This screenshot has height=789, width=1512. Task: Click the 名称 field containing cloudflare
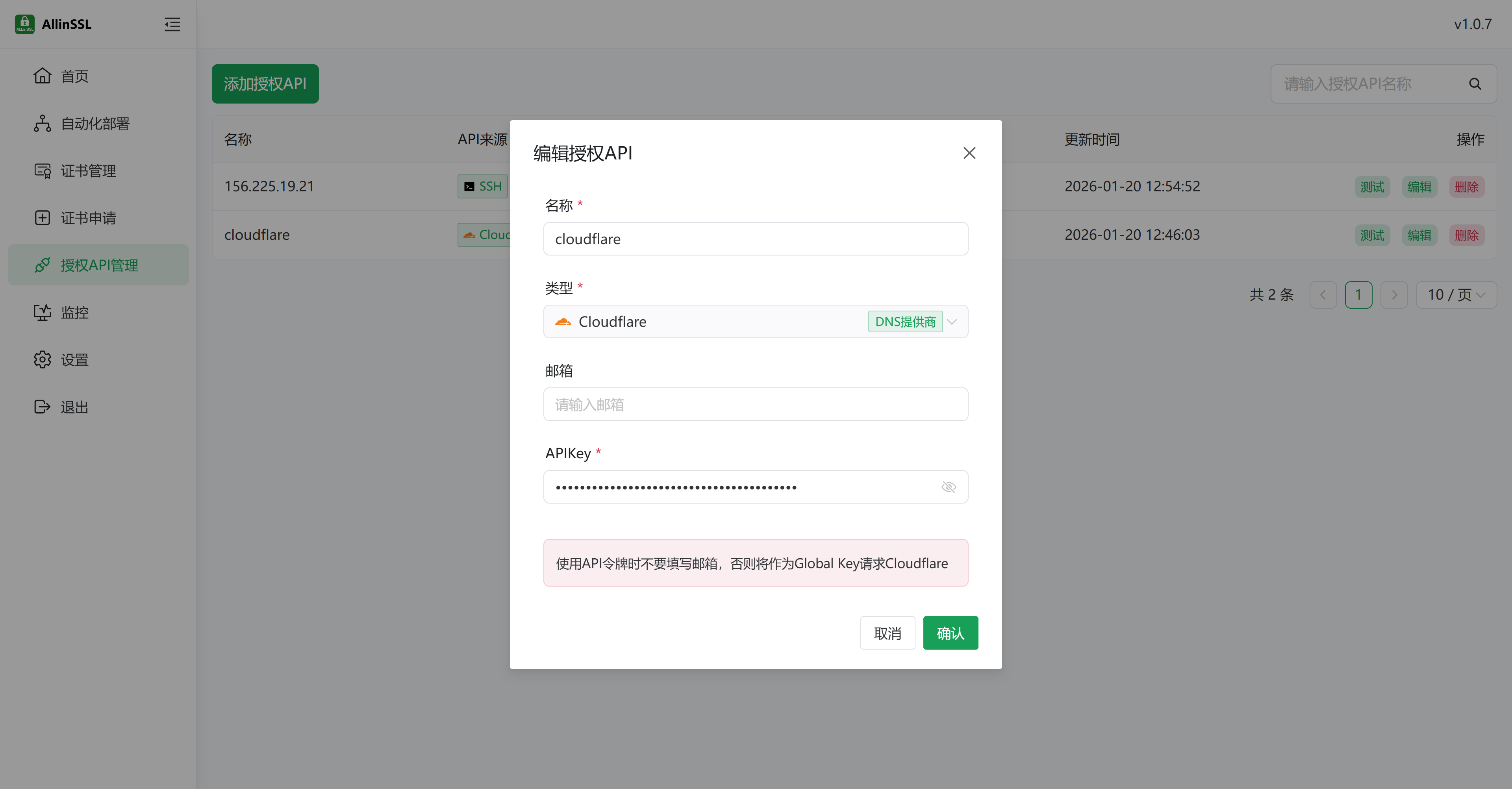[x=756, y=239]
